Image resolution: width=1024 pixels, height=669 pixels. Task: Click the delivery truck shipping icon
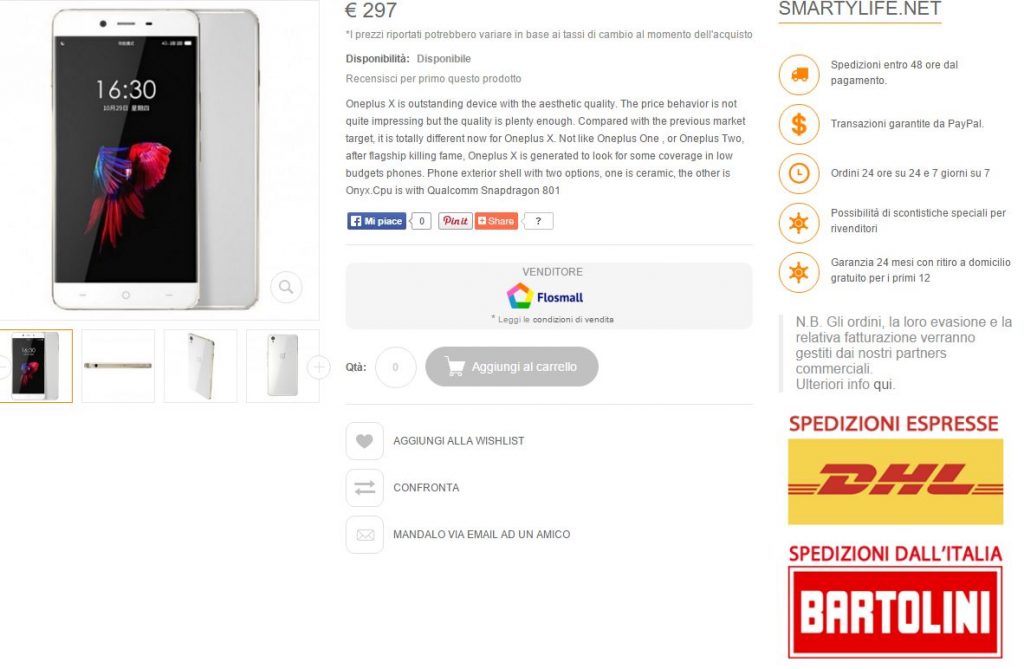click(x=799, y=74)
